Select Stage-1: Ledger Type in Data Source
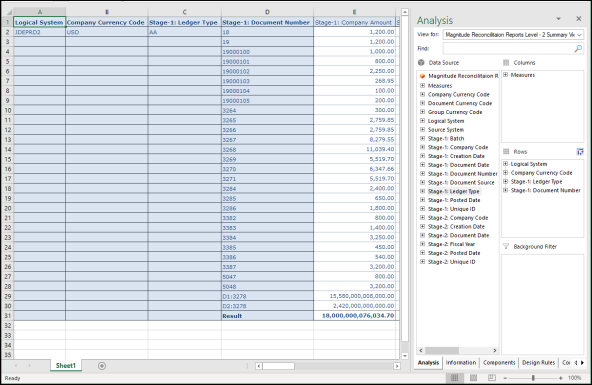Screen dimensions: 592x385 coord(453,191)
